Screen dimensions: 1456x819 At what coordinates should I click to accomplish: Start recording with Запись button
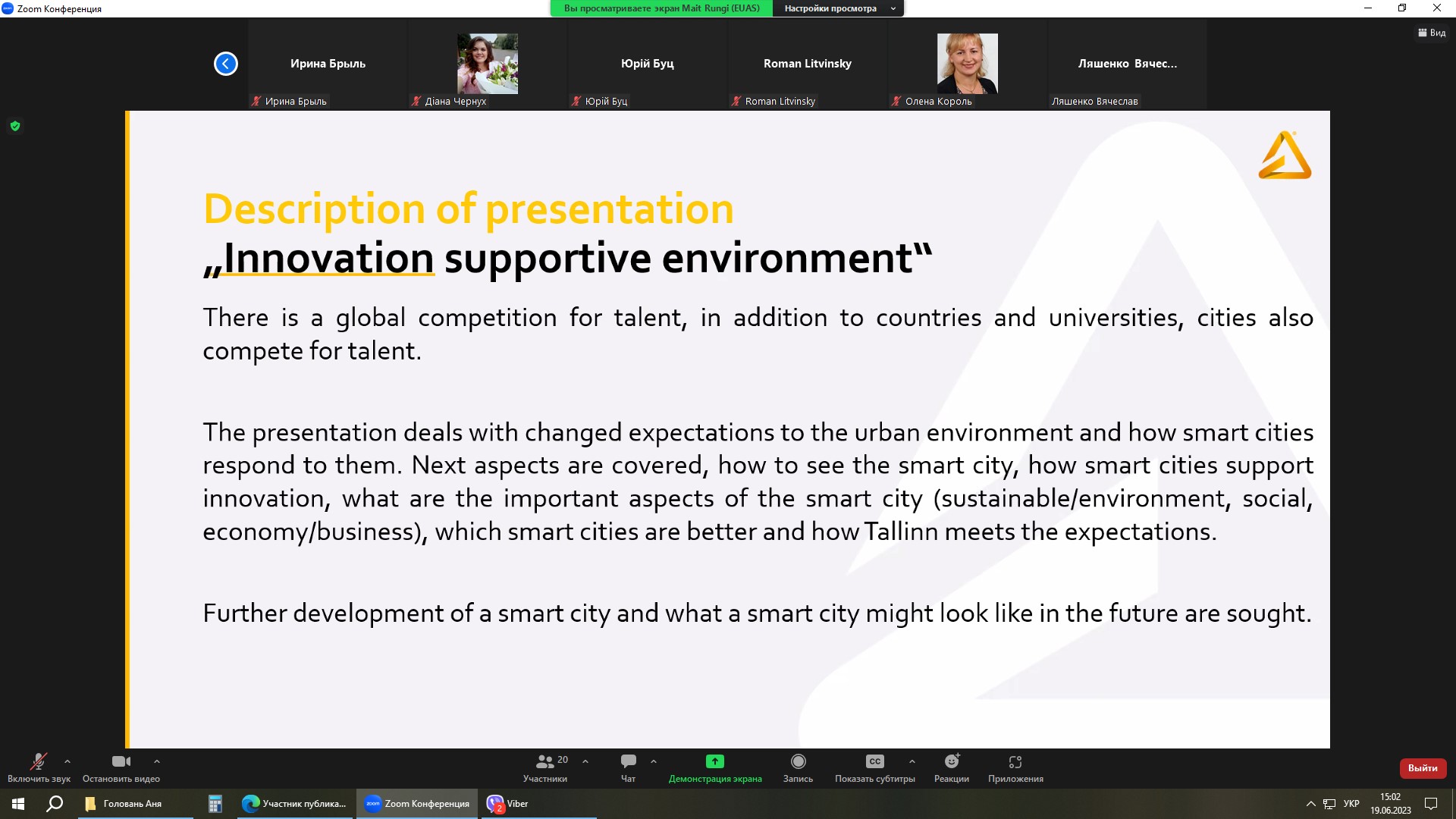(x=798, y=767)
